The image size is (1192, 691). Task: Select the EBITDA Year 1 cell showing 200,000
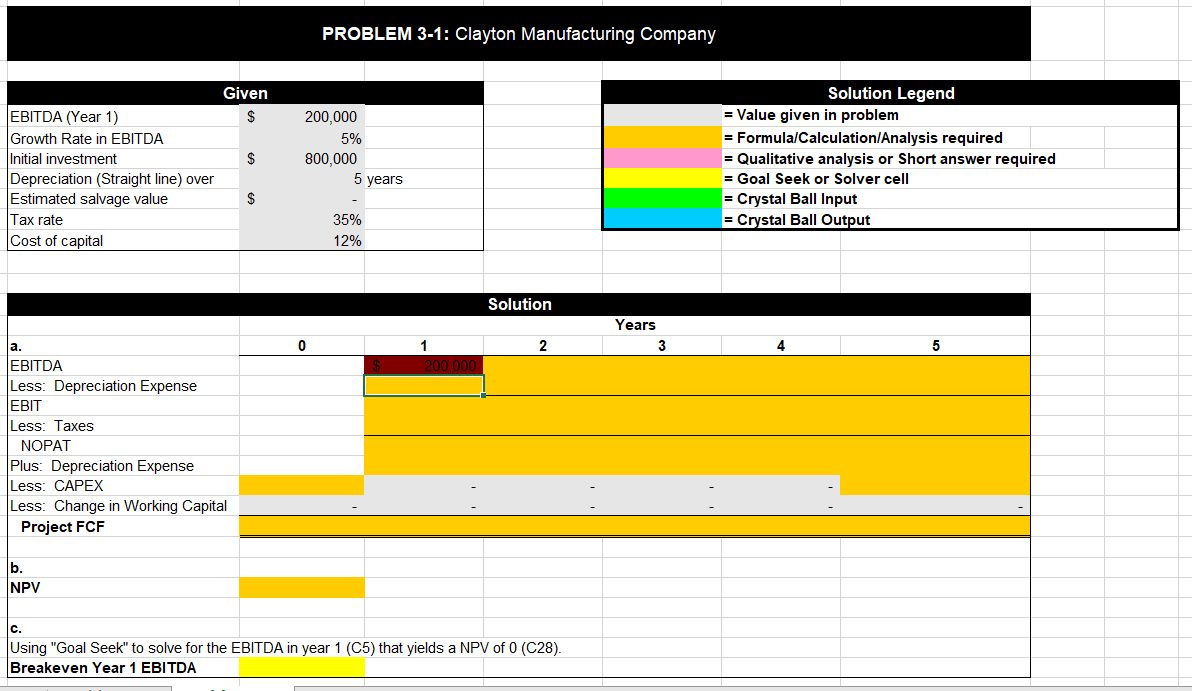pyautogui.click(x=423, y=366)
